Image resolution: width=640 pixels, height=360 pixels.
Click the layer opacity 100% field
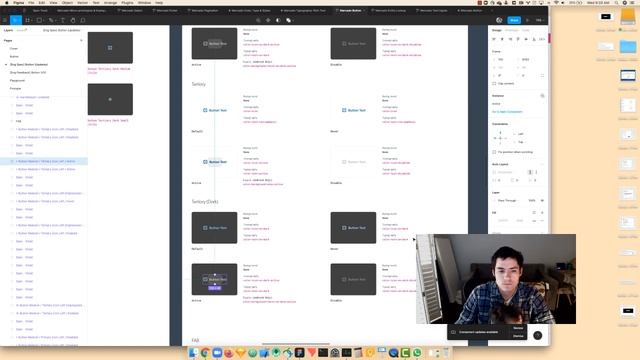[x=532, y=200]
